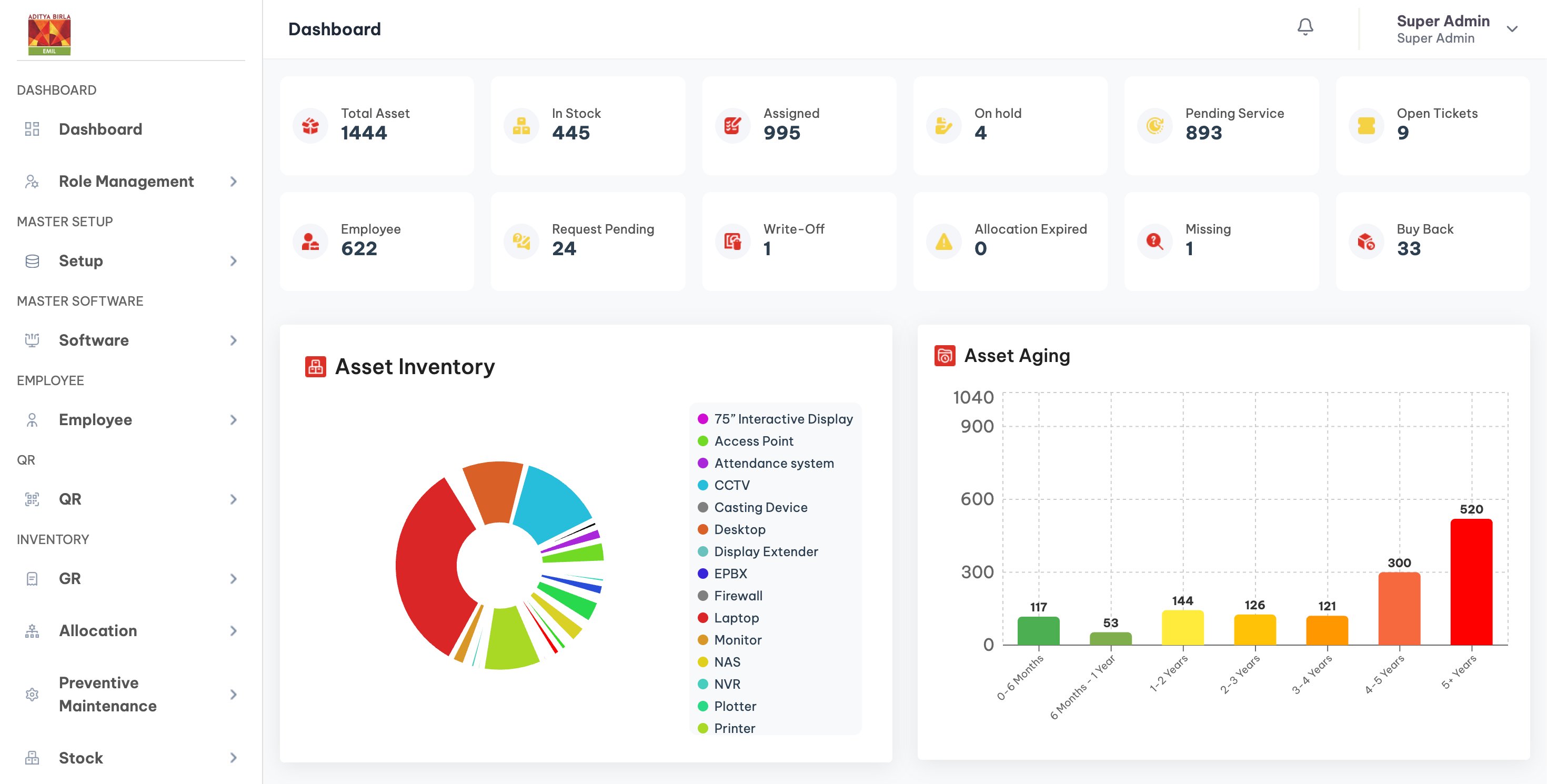
Task: Click the Super Admin profile name
Action: click(1442, 21)
